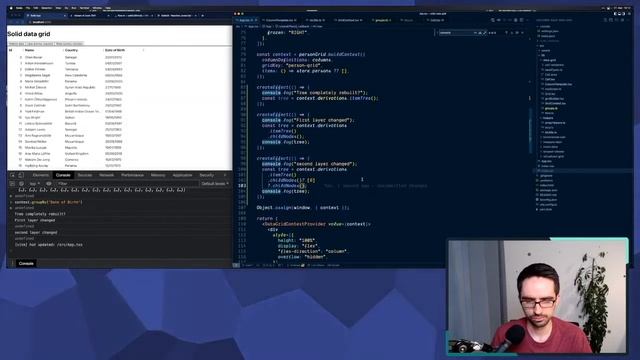Collapse the data-grid folder in Explorer
The height and width of the screenshot is (360, 640).
[549, 60]
